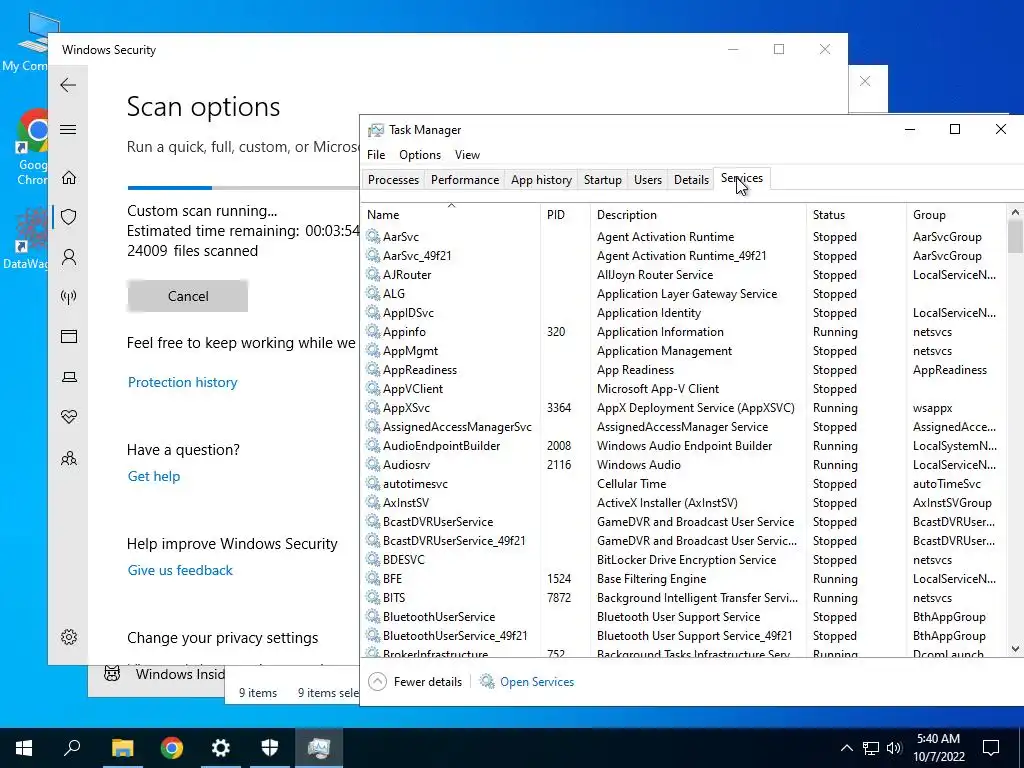Sort services by the PID column
Image resolution: width=1024 pixels, height=768 pixels.
click(565, 215)
